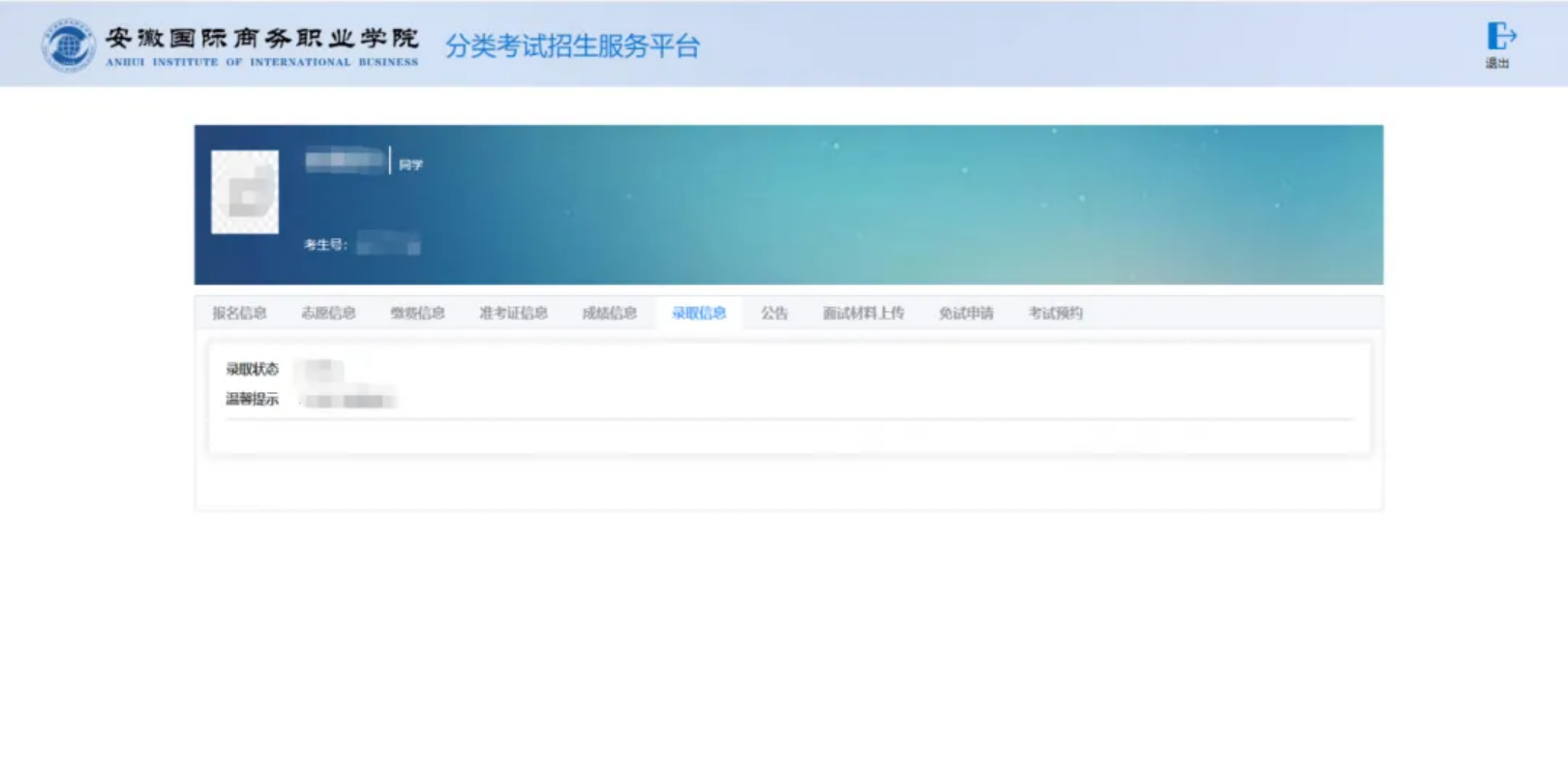The height and width of the screenshot is (760, 1568).
Task: Click the college globe logo emblem
Action: click(68, 46)
